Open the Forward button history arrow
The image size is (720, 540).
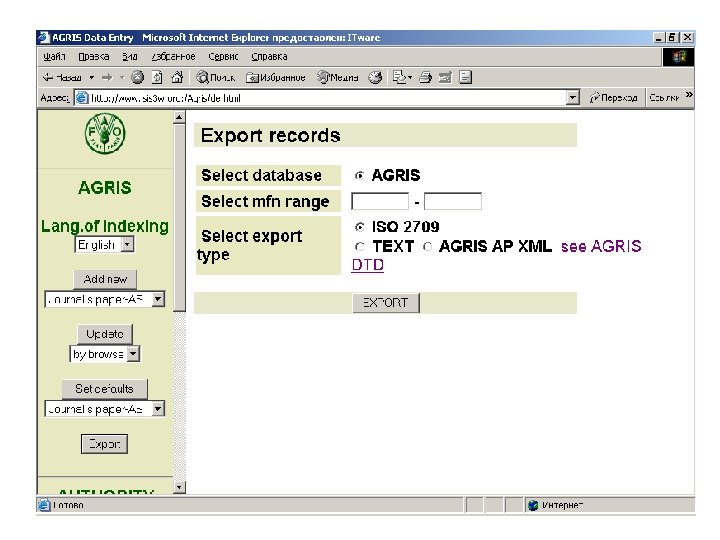tap(122, 78)
